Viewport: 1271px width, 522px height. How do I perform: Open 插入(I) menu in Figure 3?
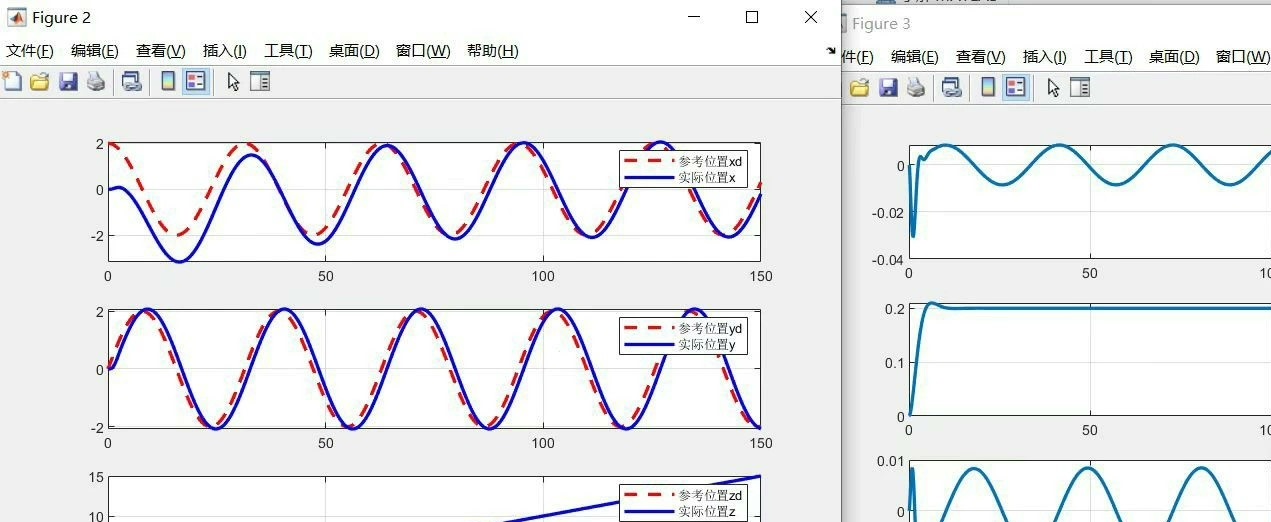point(1045,57)
